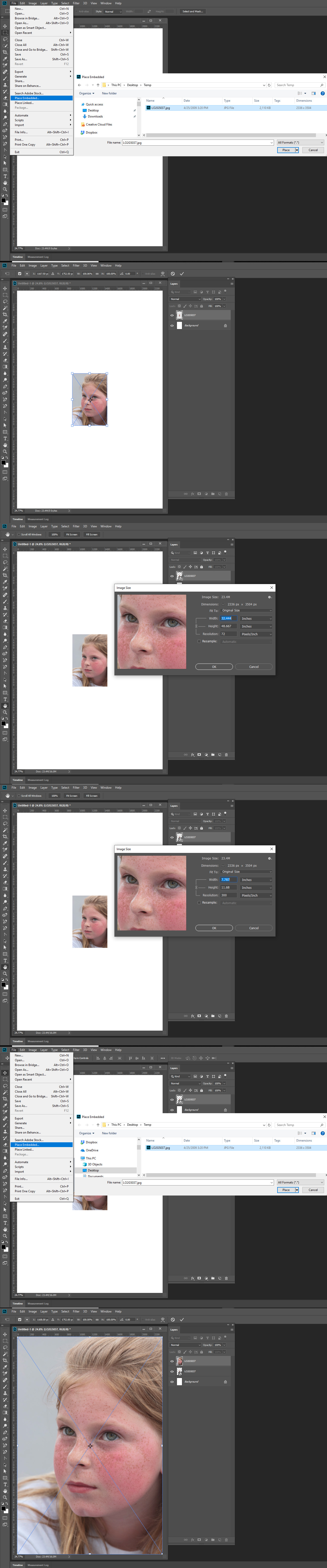Hide topmost LO2G5037 layer in full-canvas portrait window
The height and width of the screenshot is (1568, 327).
pos(172,1361)
